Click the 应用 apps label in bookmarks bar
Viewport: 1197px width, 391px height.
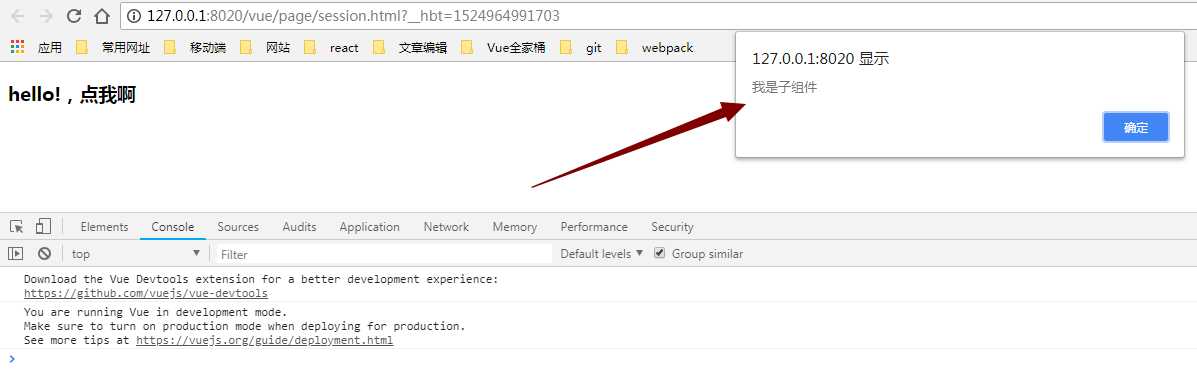tap(50, 47)
